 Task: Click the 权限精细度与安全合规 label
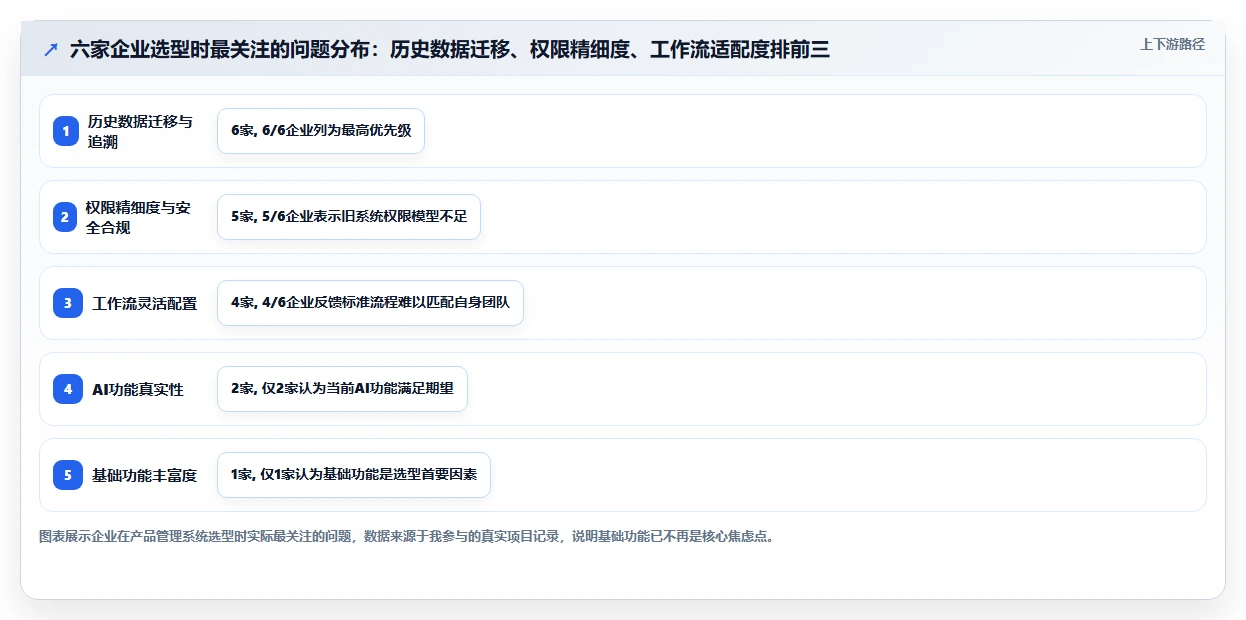click(x=138, y=217)
